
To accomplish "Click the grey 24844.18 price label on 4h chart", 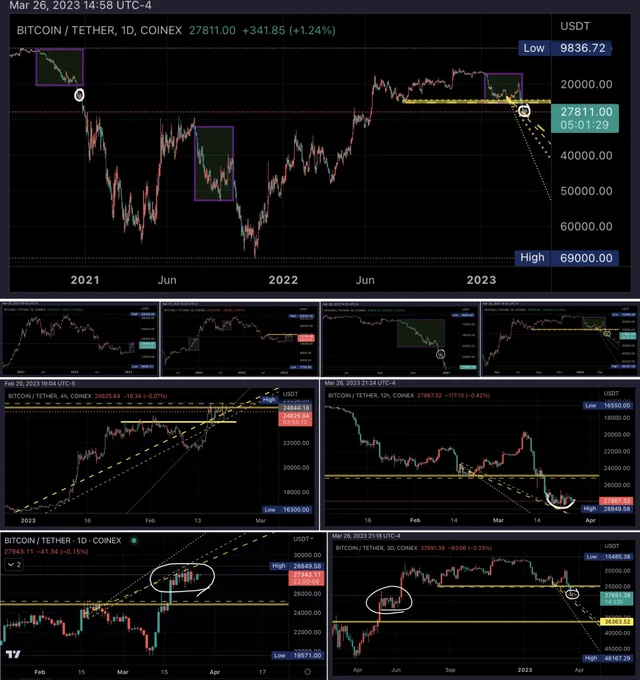I will 295,408.
